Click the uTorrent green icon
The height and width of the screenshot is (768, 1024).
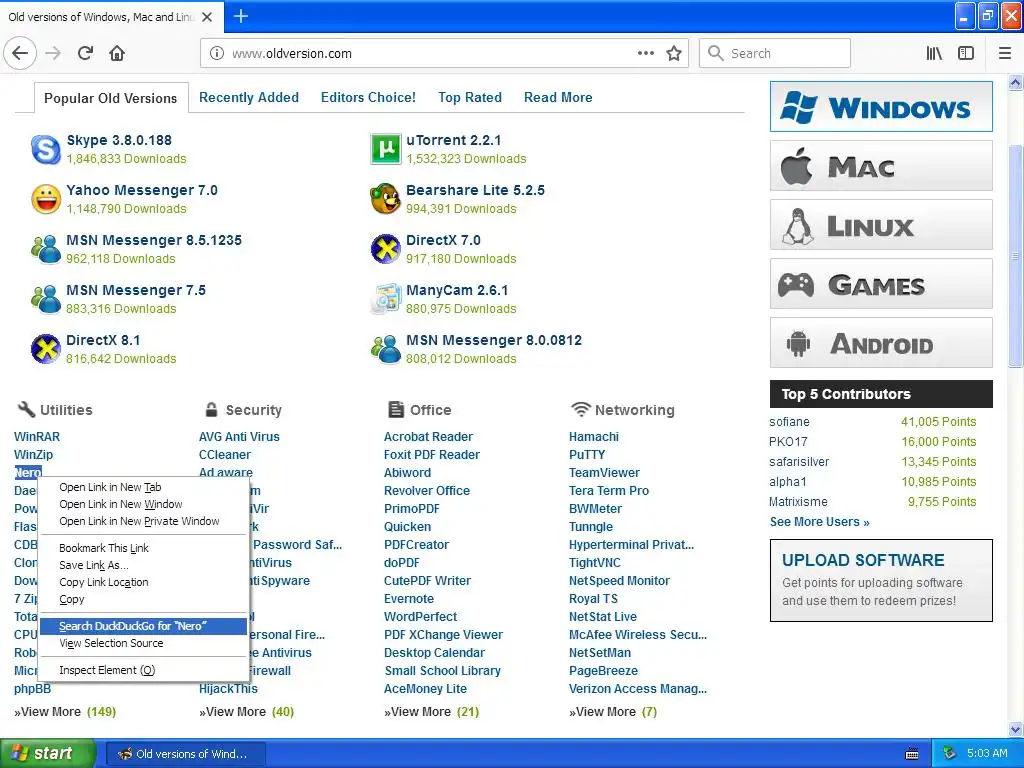385,150
